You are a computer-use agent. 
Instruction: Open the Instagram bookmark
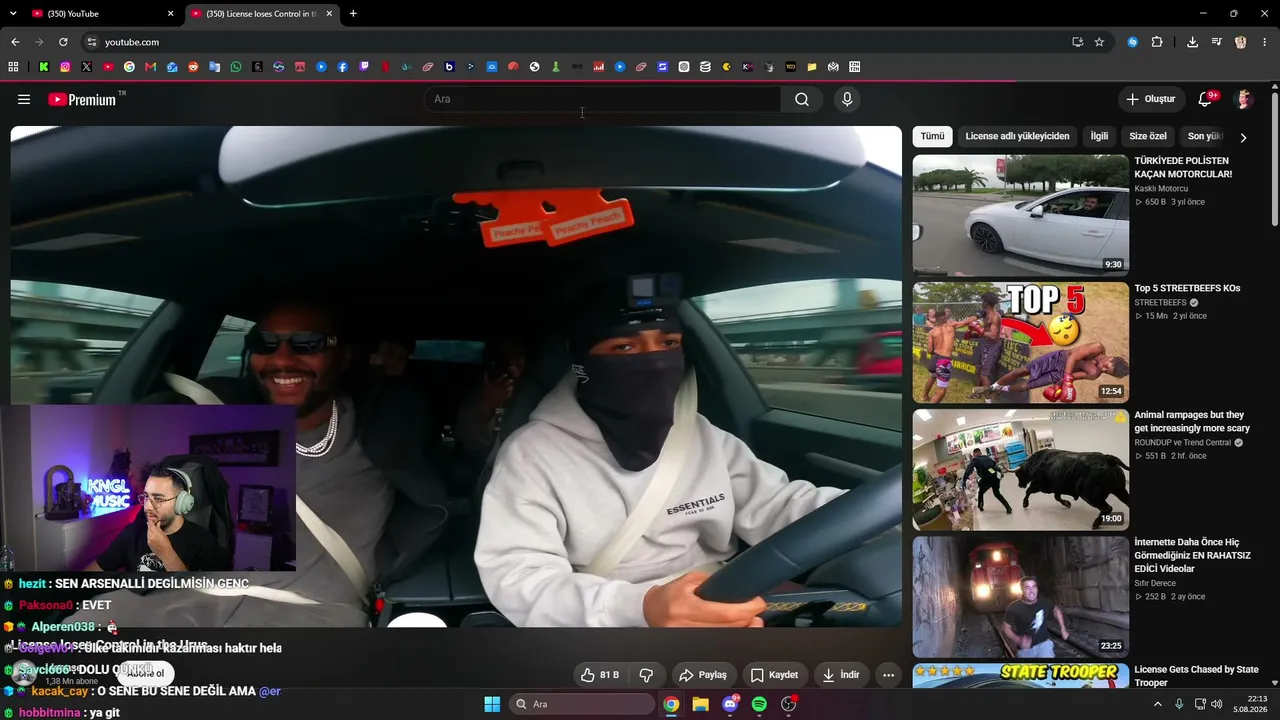click(65, 67)
